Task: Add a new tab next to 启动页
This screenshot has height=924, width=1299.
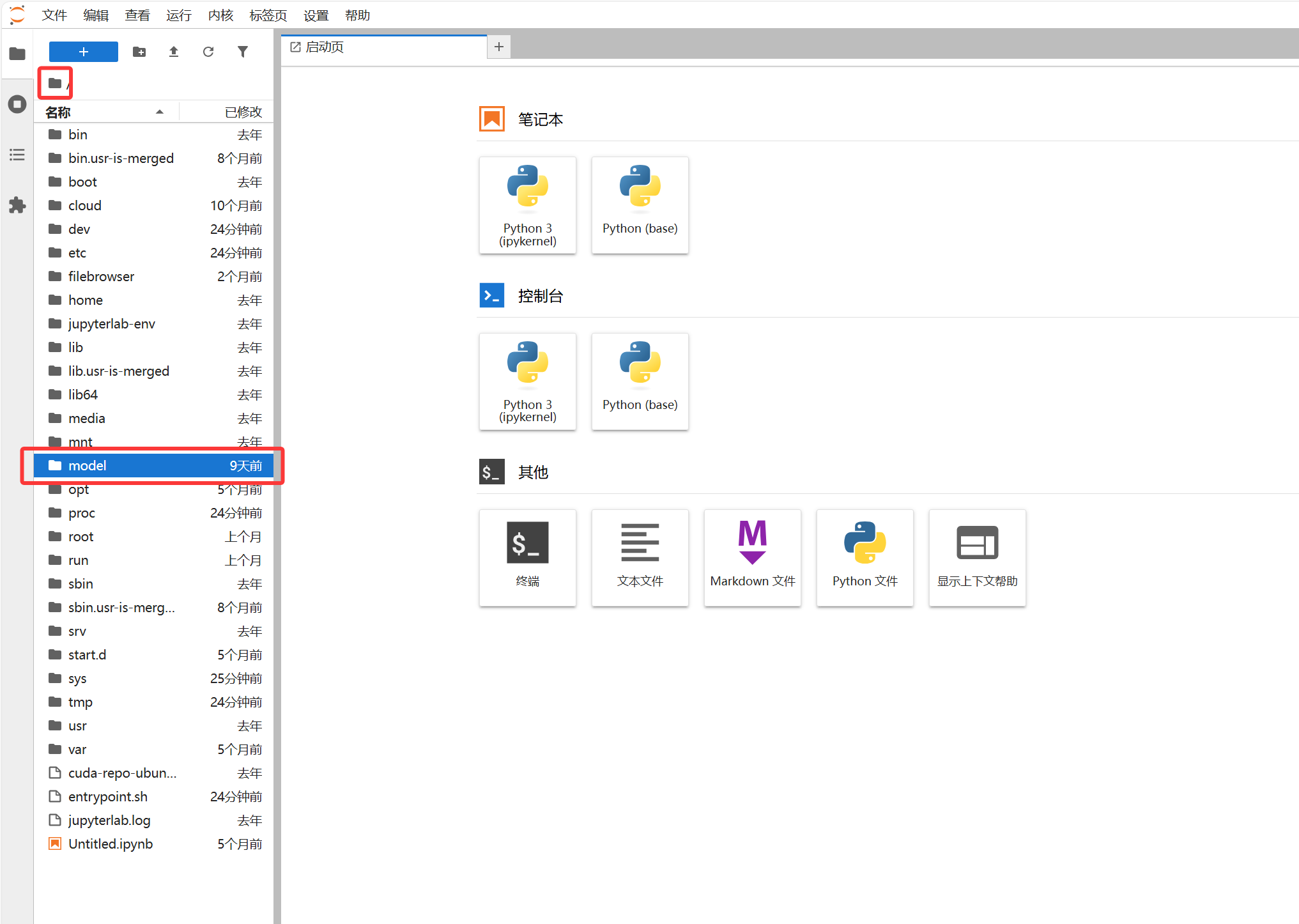Action: pos(499,47)
